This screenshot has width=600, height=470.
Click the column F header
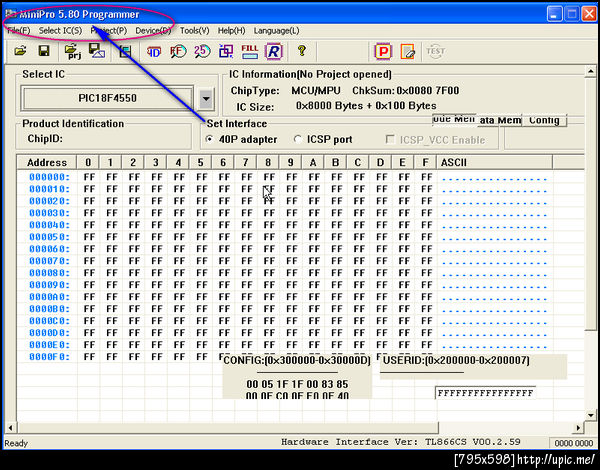click(425, 162)
